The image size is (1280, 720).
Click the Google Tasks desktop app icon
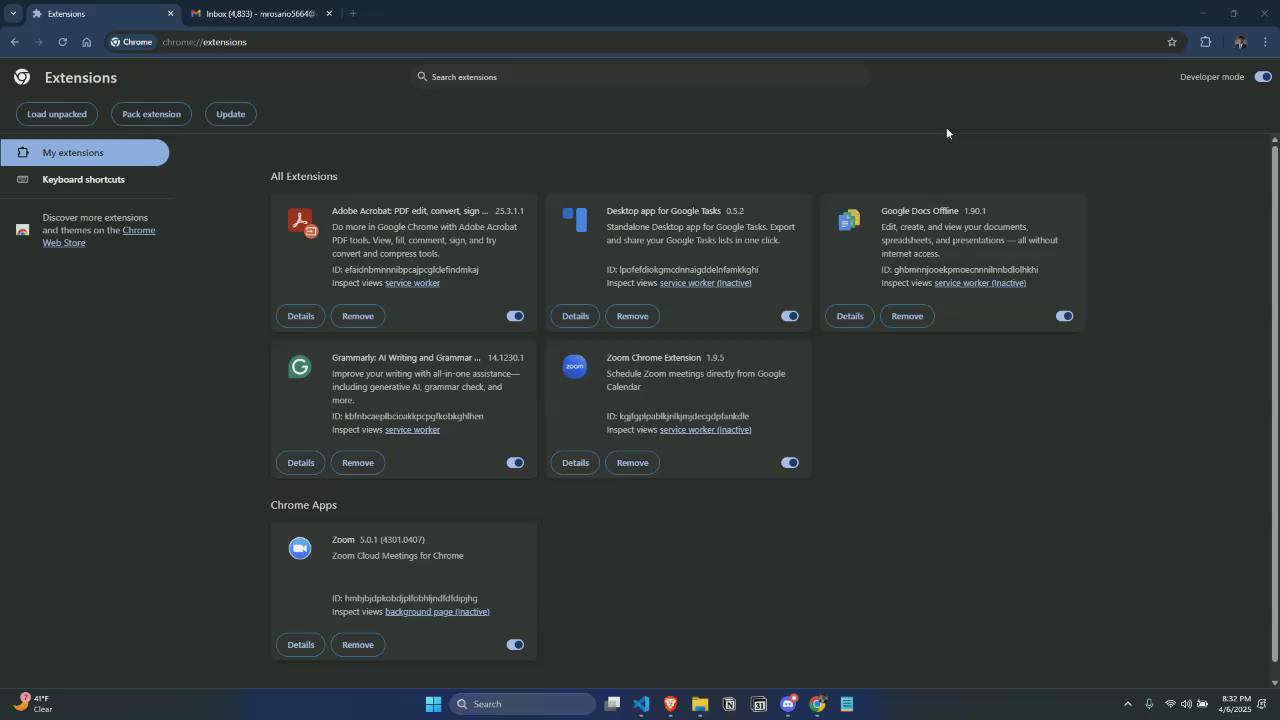575,219
